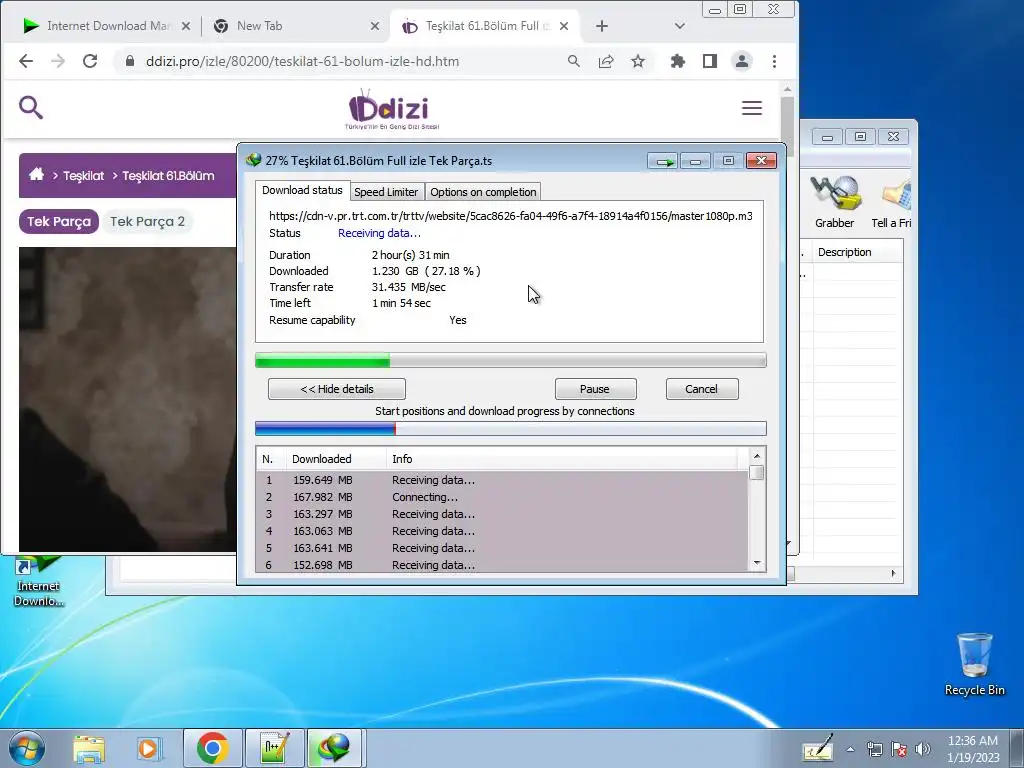The image size is (1024, 768).
Task: Click the network icon in system tray
Action: 874,749
